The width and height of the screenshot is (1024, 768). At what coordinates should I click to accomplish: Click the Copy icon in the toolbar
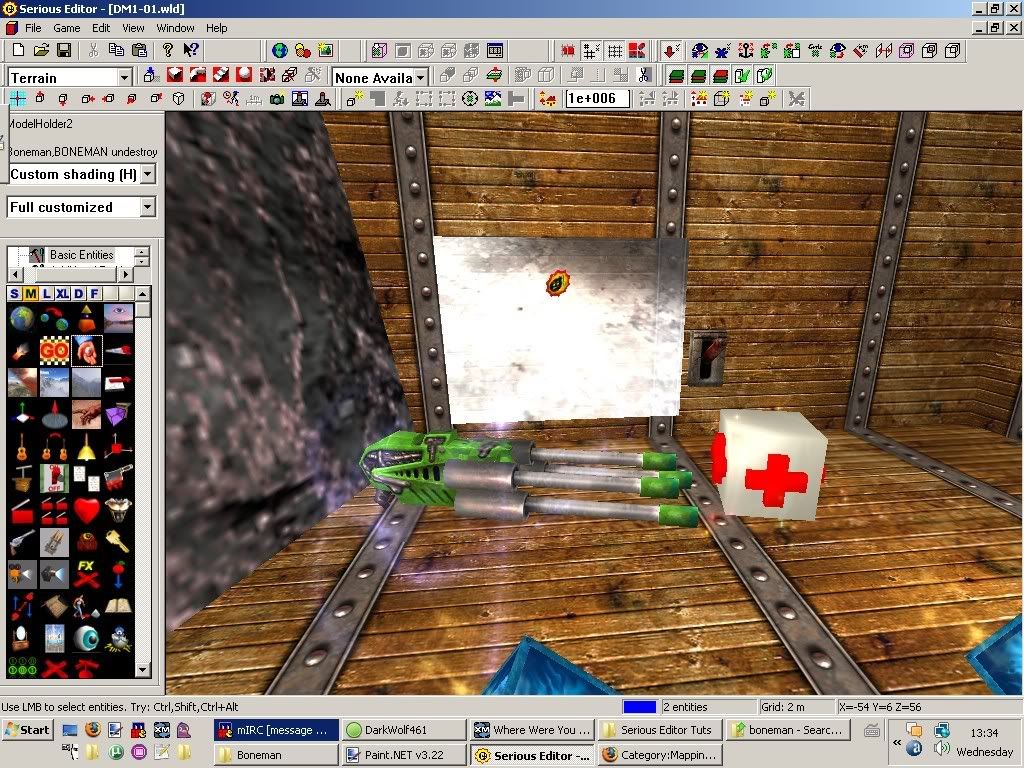click(x=116, y=50)
